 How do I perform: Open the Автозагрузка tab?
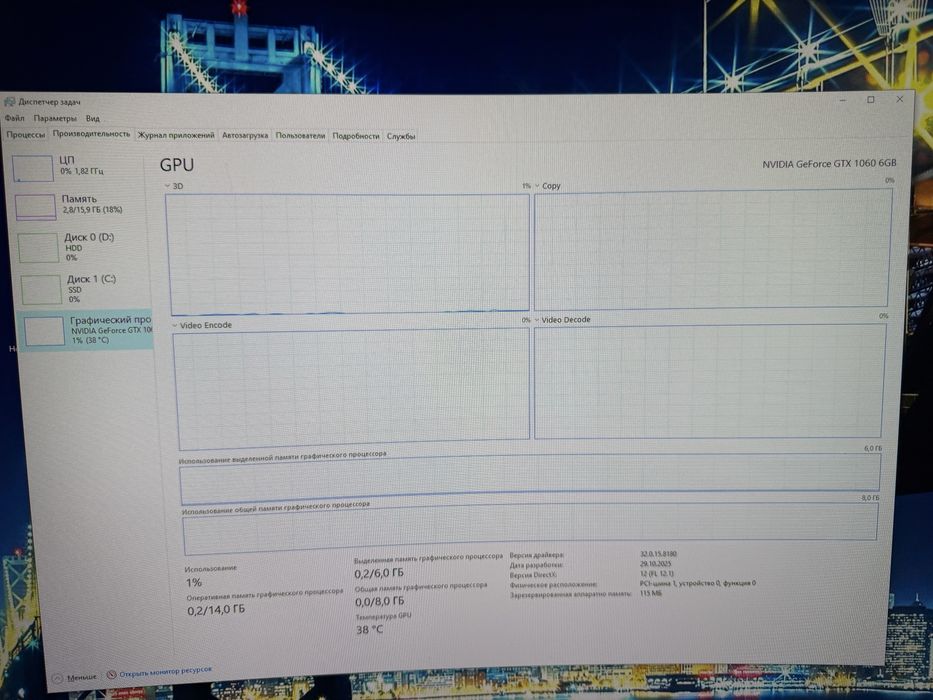click(x=245, y=136)
